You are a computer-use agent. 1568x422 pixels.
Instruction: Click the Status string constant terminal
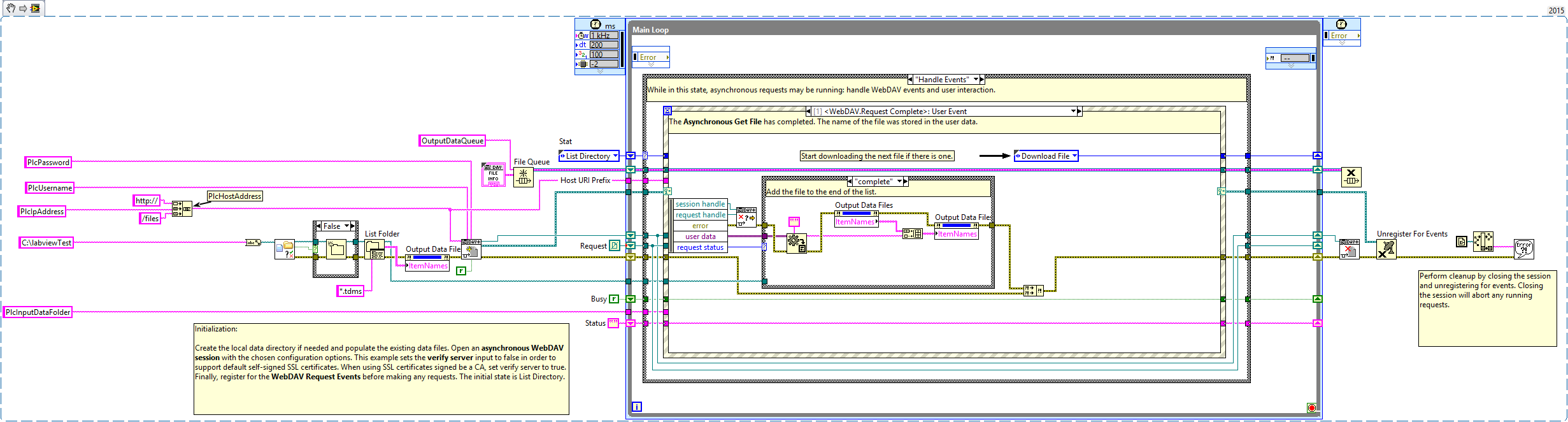click(613, 323)
